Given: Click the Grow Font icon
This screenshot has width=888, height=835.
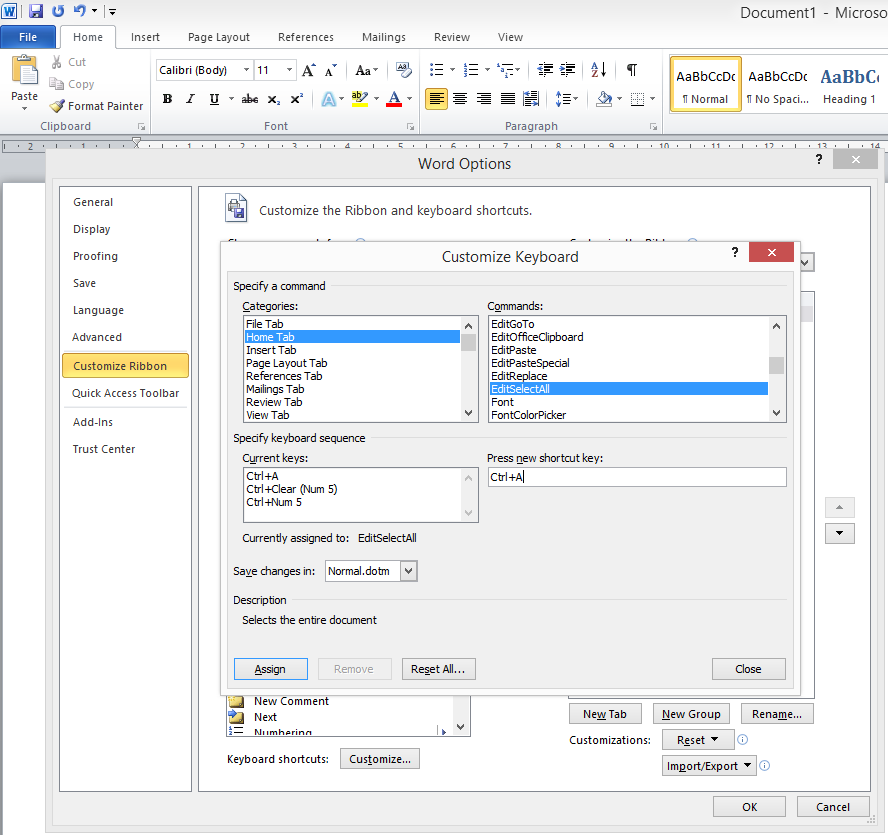Looking at the screenshot, I should coord(309,70).
